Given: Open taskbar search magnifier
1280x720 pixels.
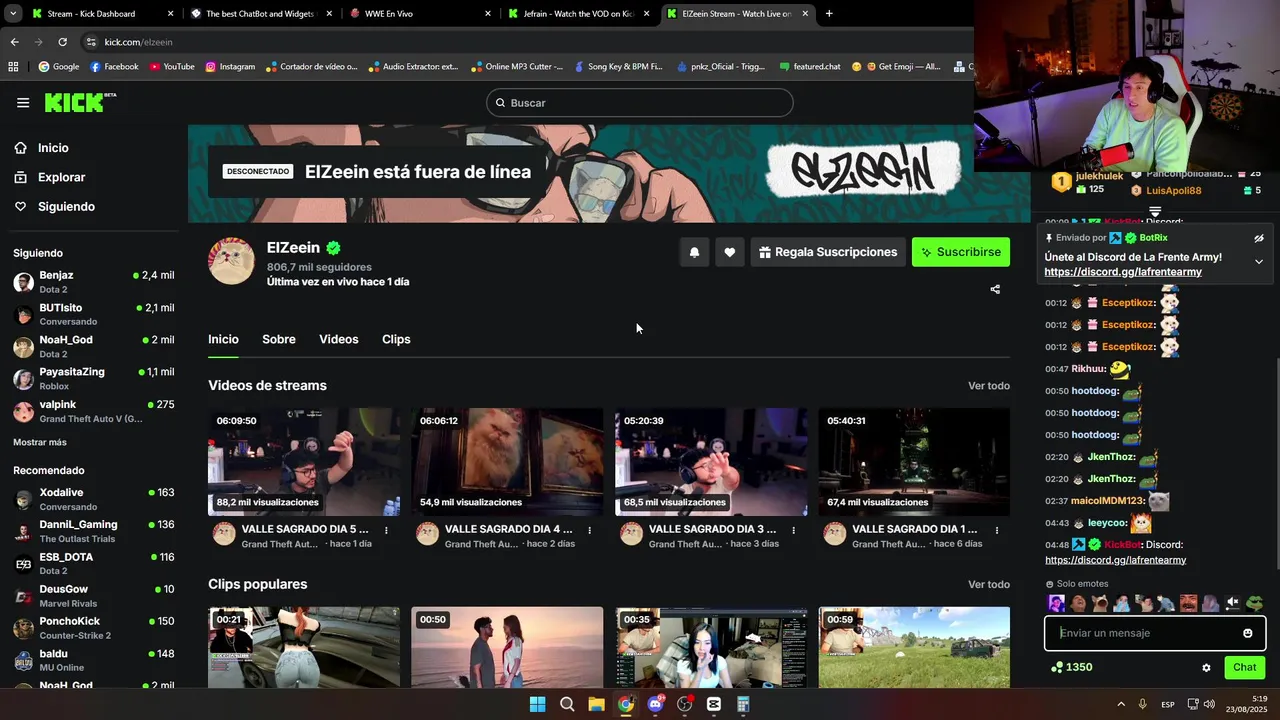Looking at the screenshot, I should tap(567, 704).
